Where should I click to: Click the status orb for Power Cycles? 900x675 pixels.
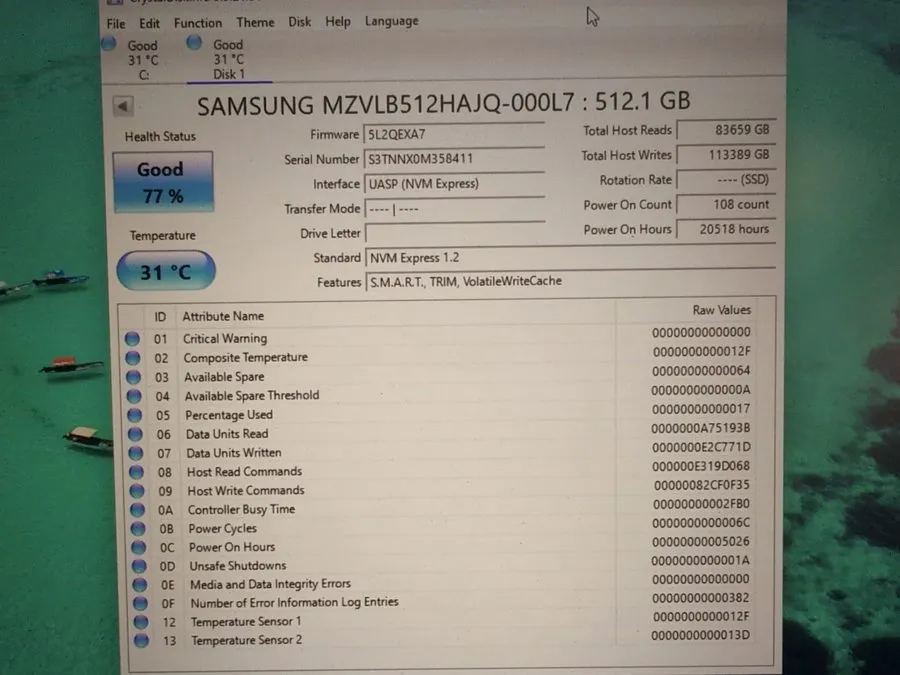138,529
